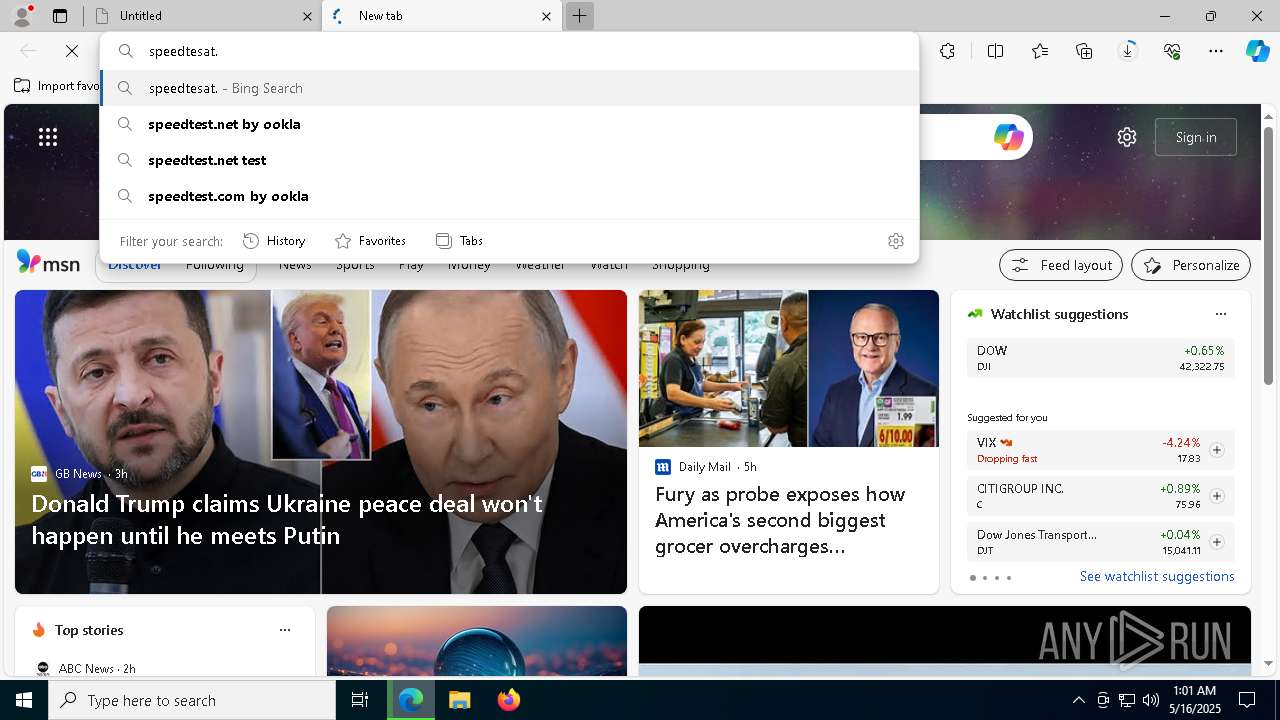
Task: Open the Daily Mail grocer overcharges article
Action: pos(780,520)
